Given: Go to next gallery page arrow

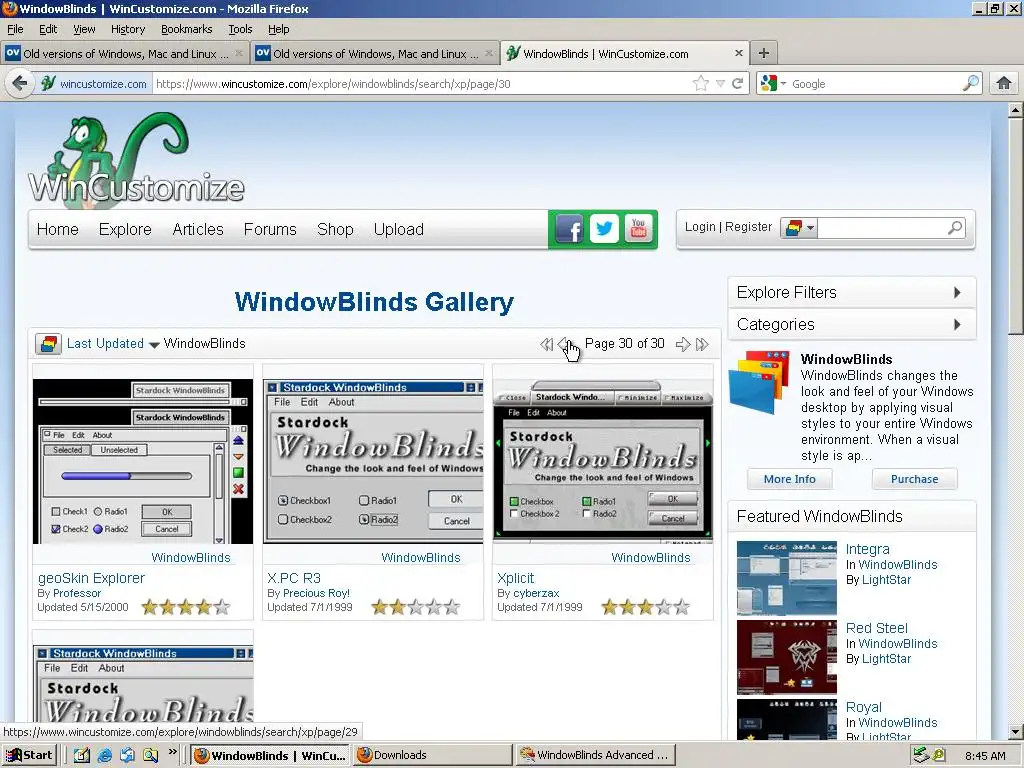Looking at the screenshot, I should [x=682, y=344].
